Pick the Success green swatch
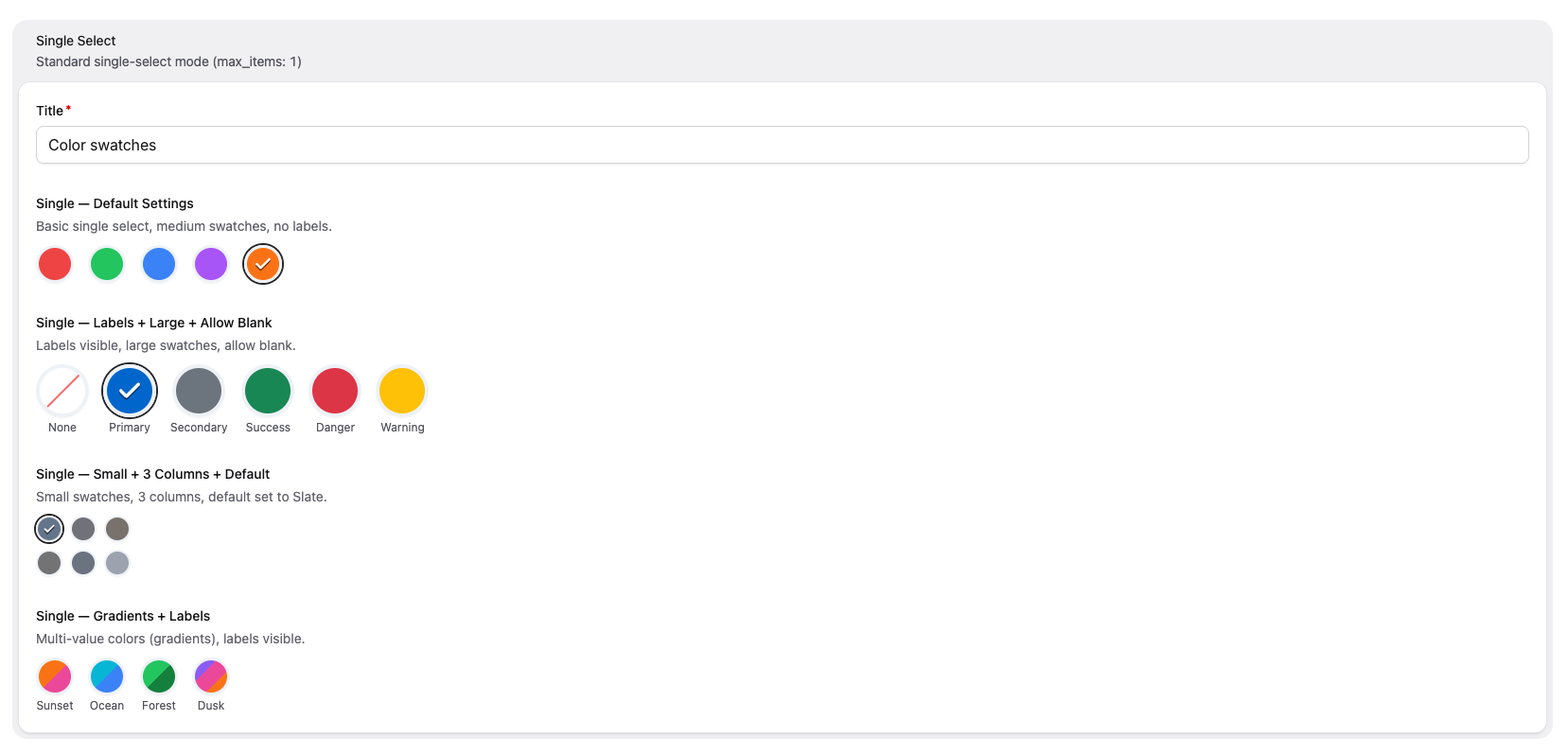Viewport: 1568px width, 755px height. [x=268, y=391]
